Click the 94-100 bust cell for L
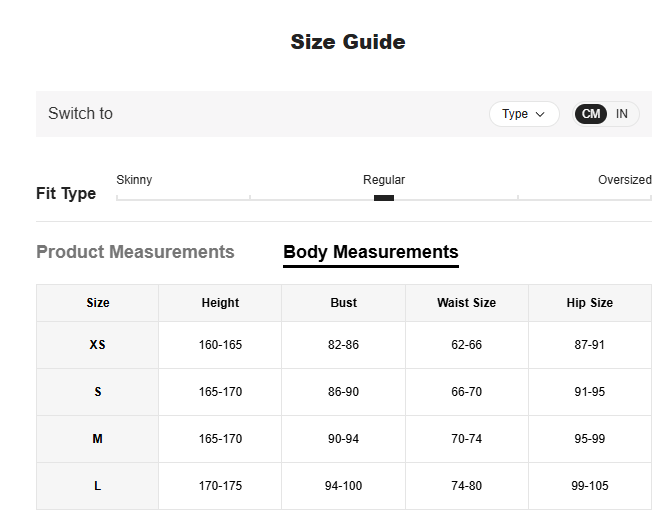666x522 pixels. [343, 486]
